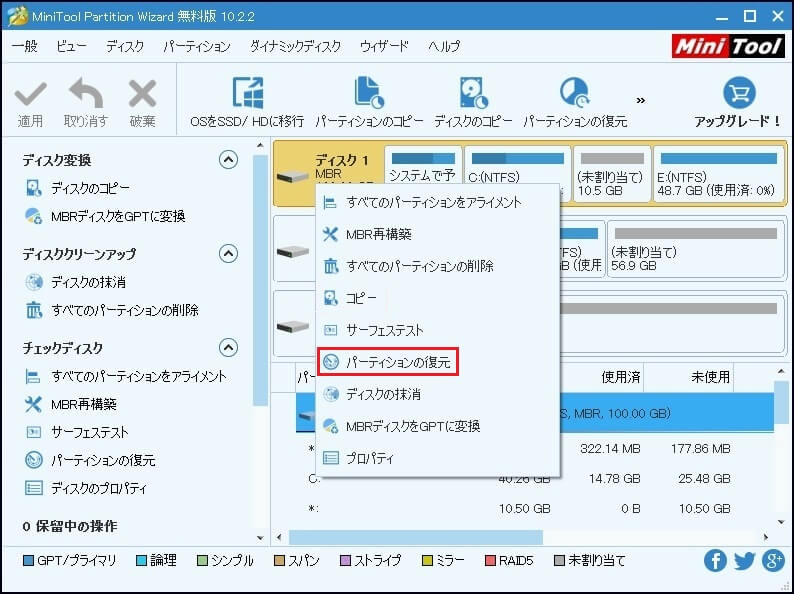Click the GPT/プライマリ legend color swatch

click(x=29, y=561)
